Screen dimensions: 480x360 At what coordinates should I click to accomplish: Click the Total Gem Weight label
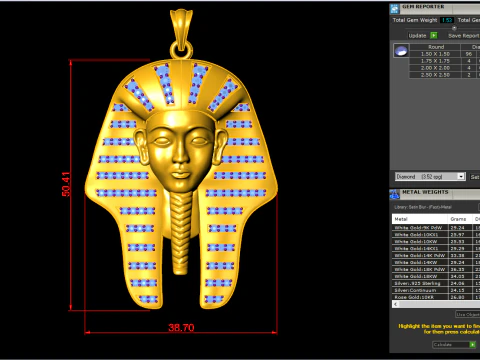[415, 20]
